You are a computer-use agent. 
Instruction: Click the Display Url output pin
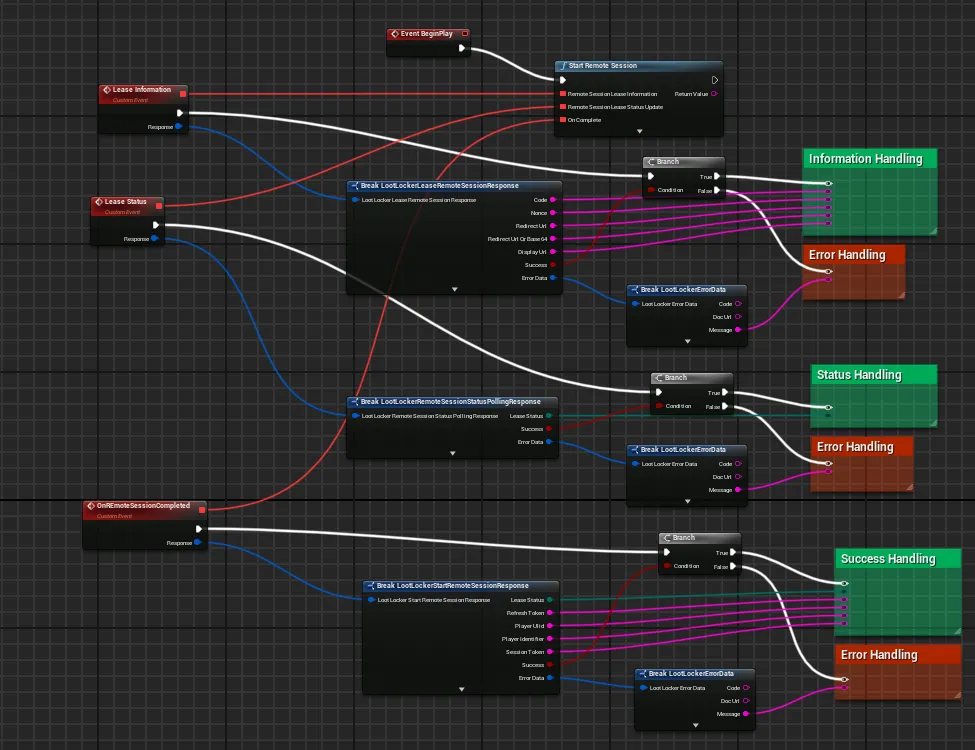[x=553, y=252]
